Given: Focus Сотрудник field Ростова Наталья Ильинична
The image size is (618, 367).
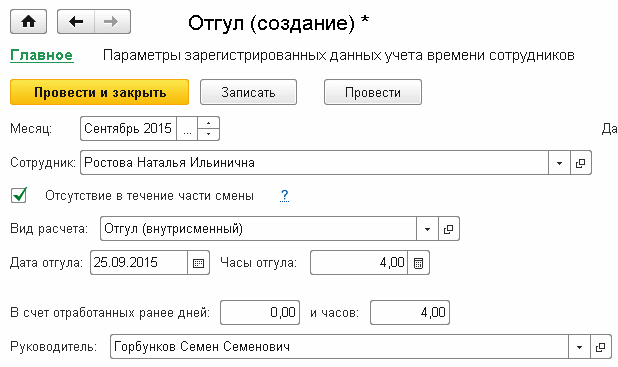Looking at the screenshot, I should coord(314,163).
